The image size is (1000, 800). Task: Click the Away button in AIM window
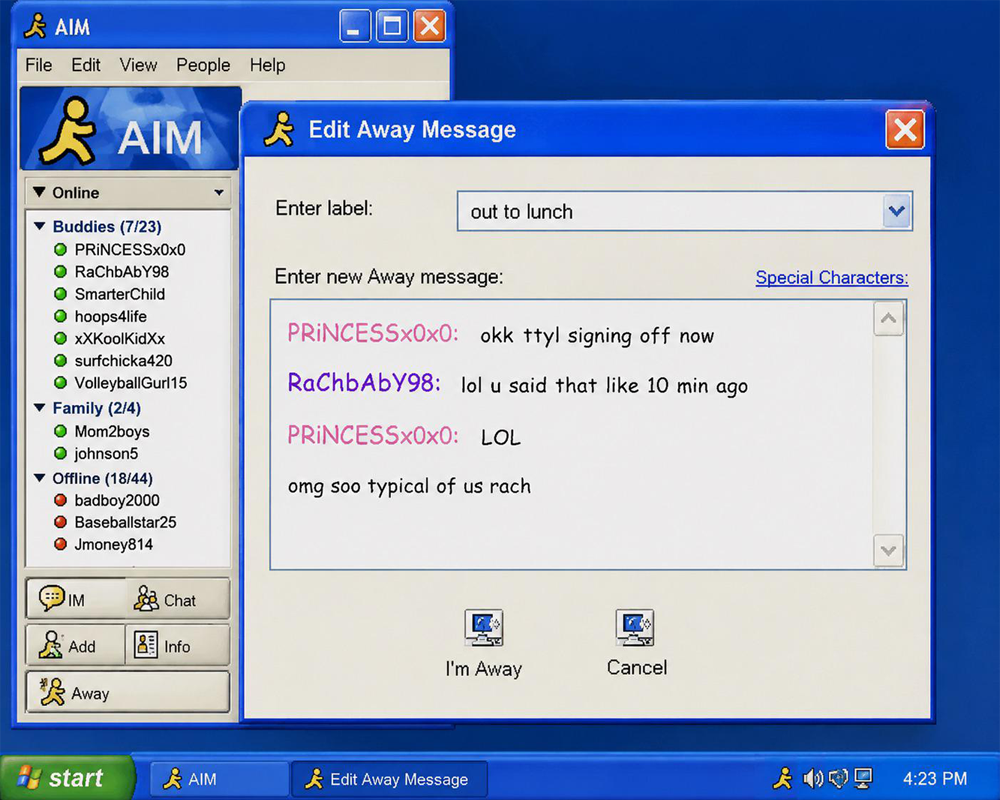(128, 692)
